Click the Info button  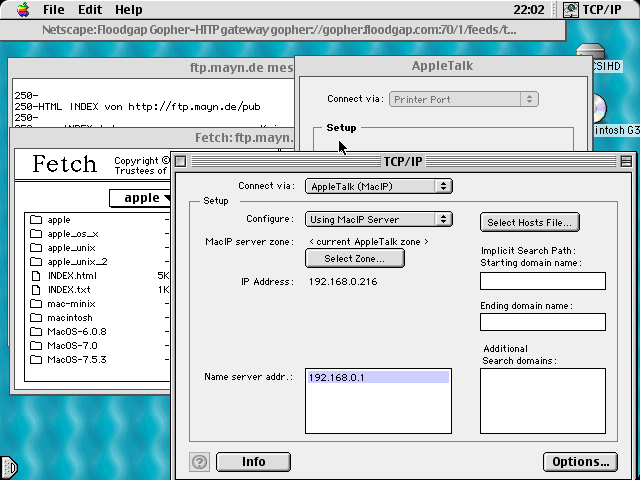tap(253, 462)
